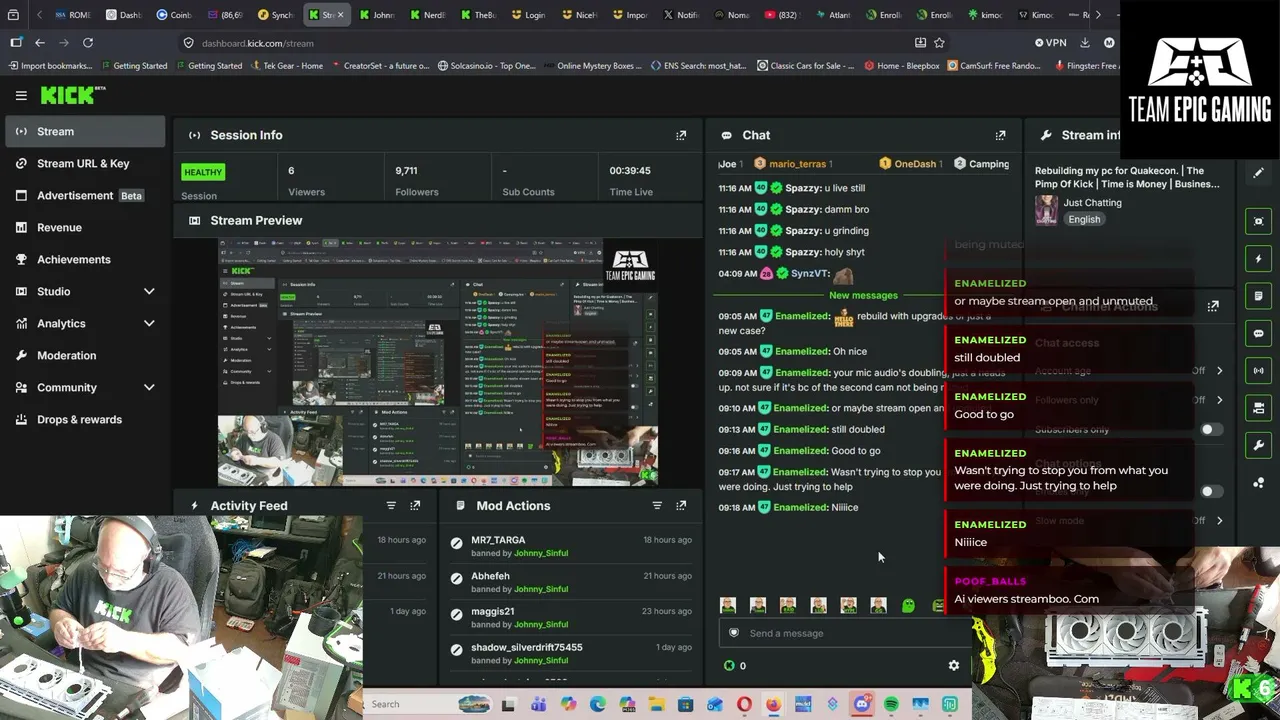Click the VPN button in toolbar

click(x=1051, y=43)
